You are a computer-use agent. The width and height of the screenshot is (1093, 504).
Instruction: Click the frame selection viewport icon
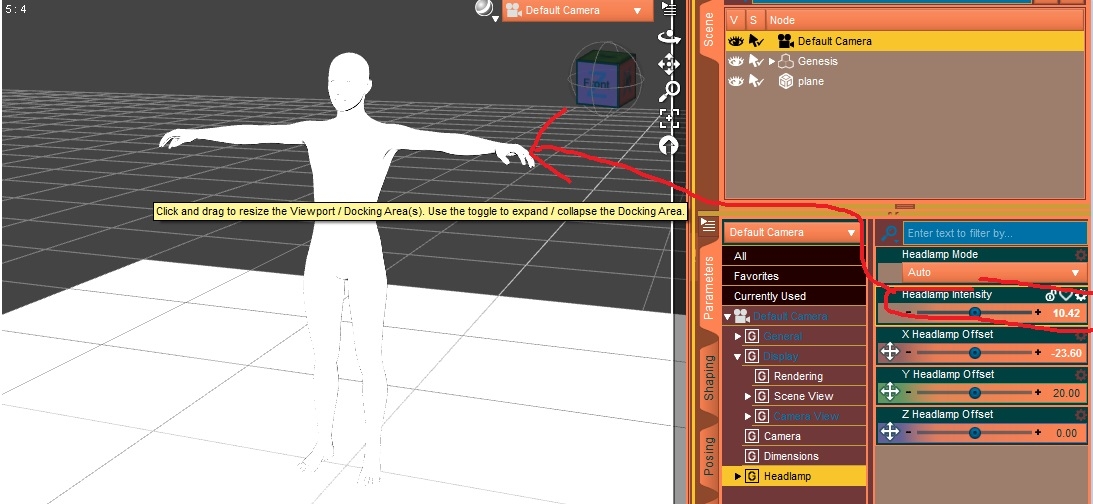click(x=668, y=119)
